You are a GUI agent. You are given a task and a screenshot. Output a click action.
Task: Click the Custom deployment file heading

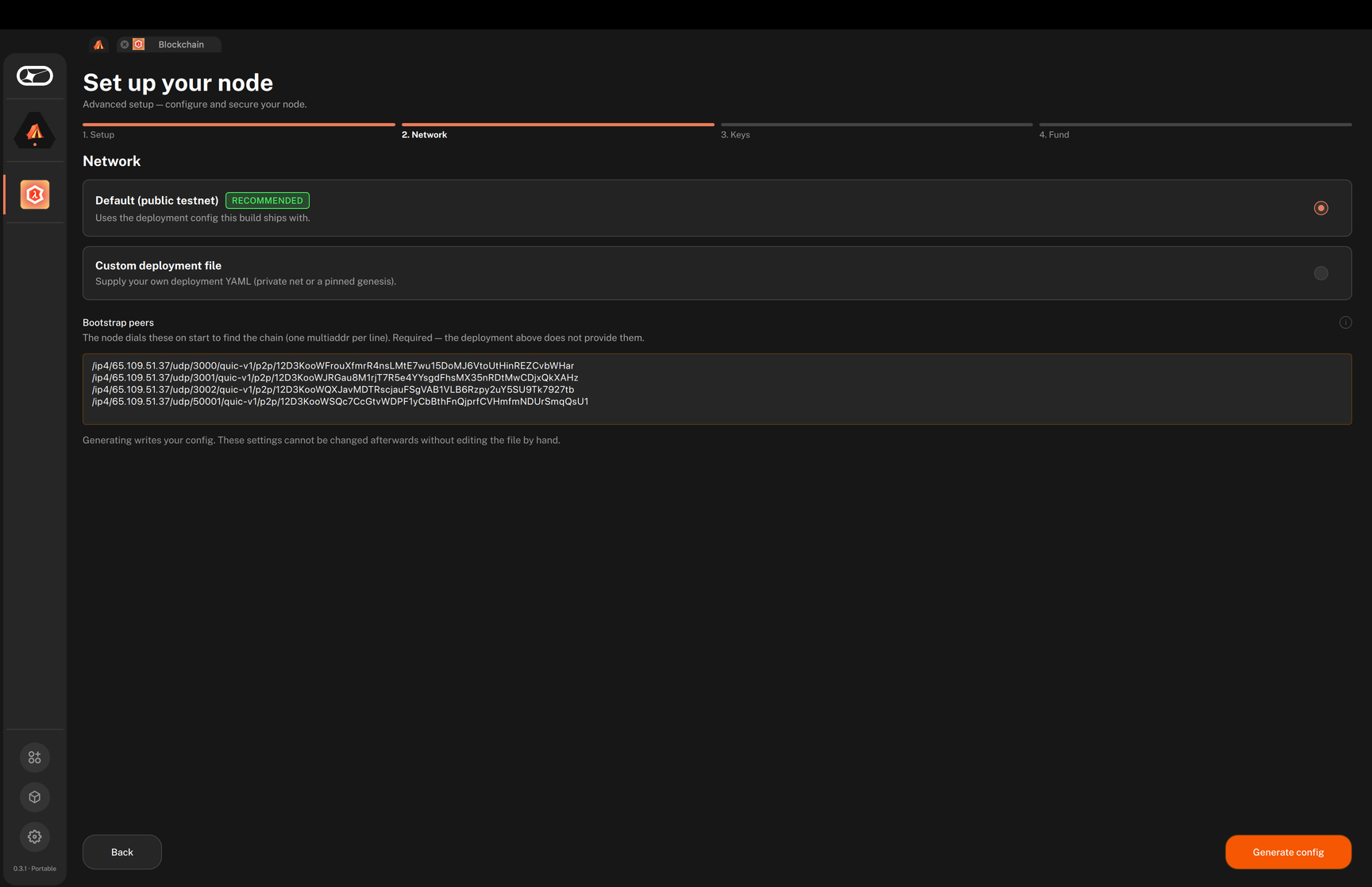click(x=158, y=266)
